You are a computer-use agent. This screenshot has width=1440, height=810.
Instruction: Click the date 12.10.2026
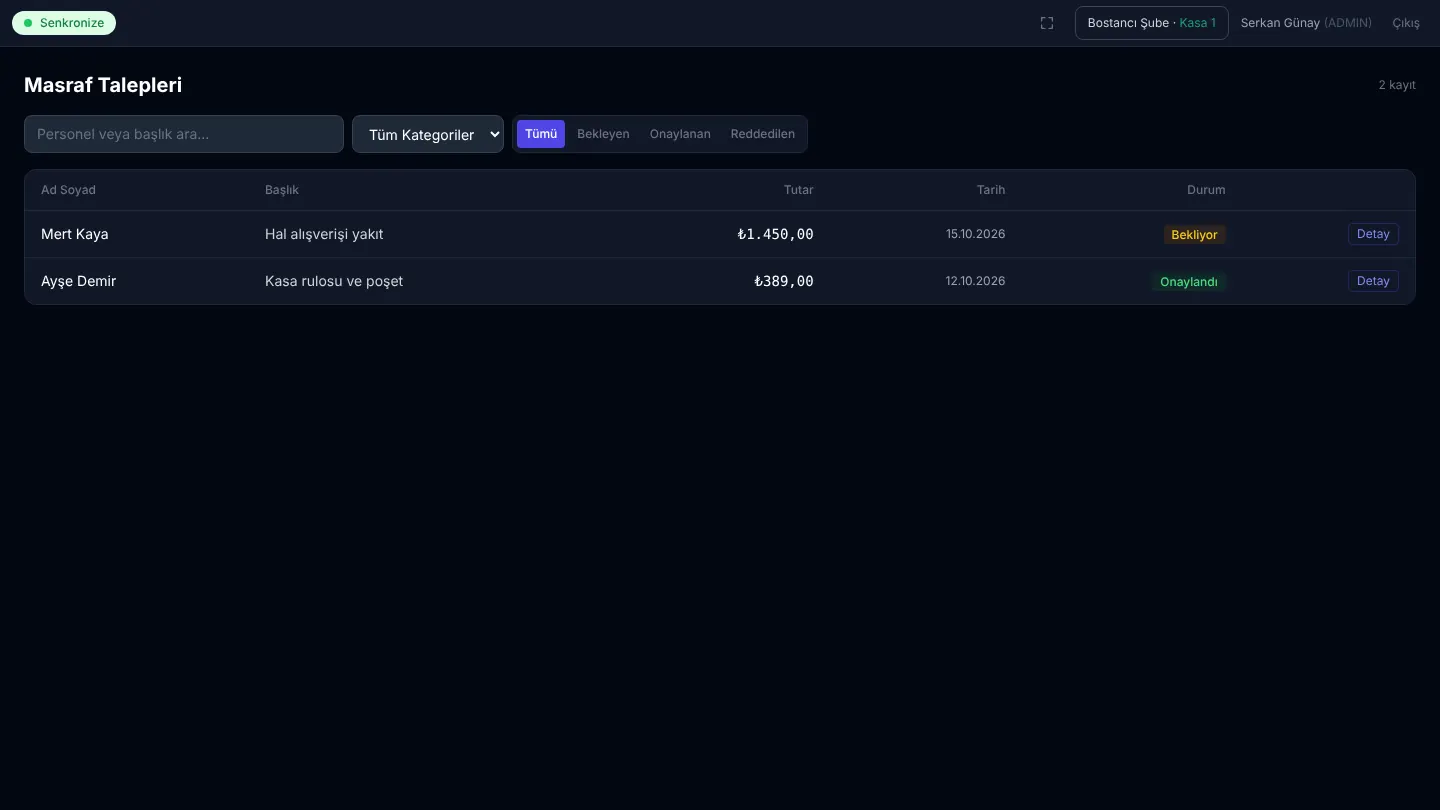pyautogui.click(x=976, y=281)
